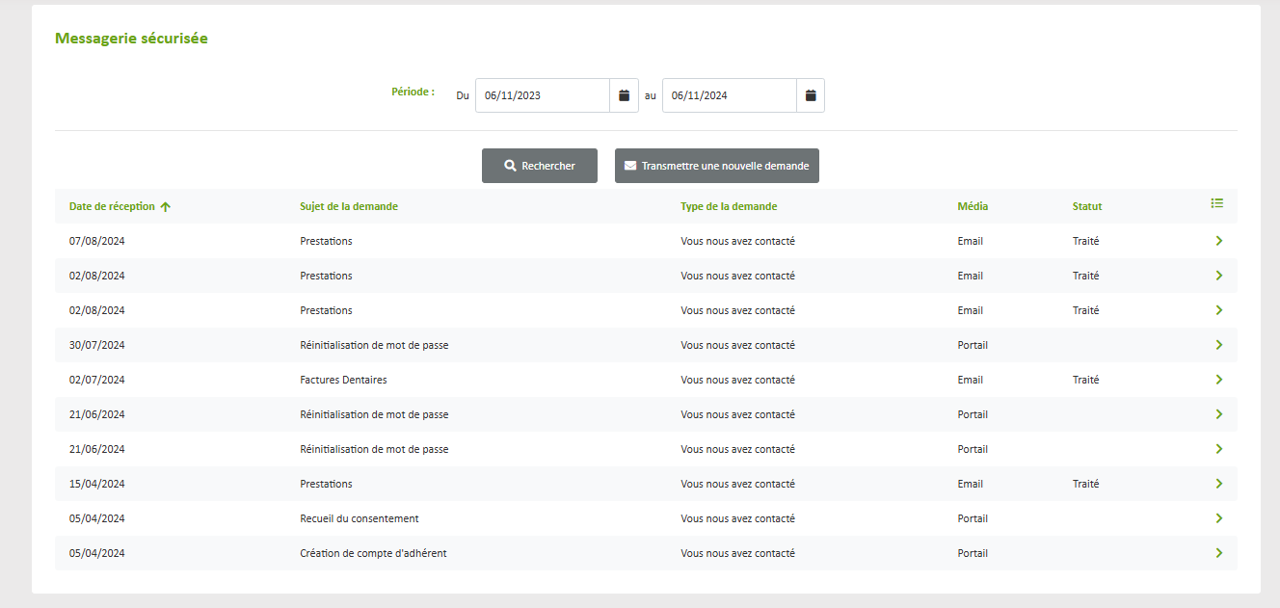The height and width of the screenshot is (608, 1280).
Task: Expand the Recueil du consentement row chevron
Action: tap(1219, 519)
